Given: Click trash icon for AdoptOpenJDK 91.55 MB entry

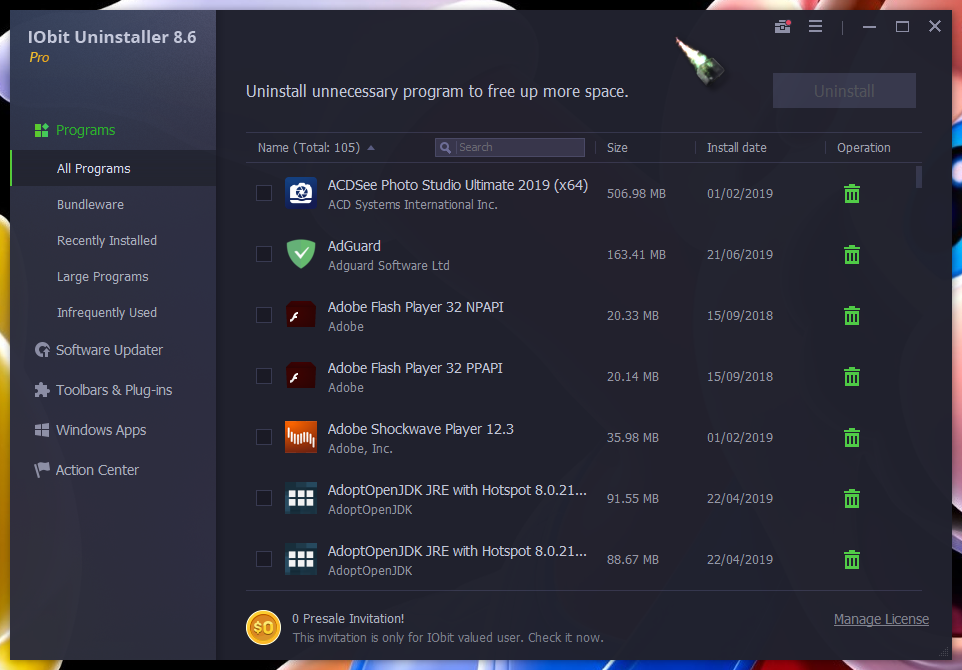Looking at the screenshot, I should tap(852, 498).
